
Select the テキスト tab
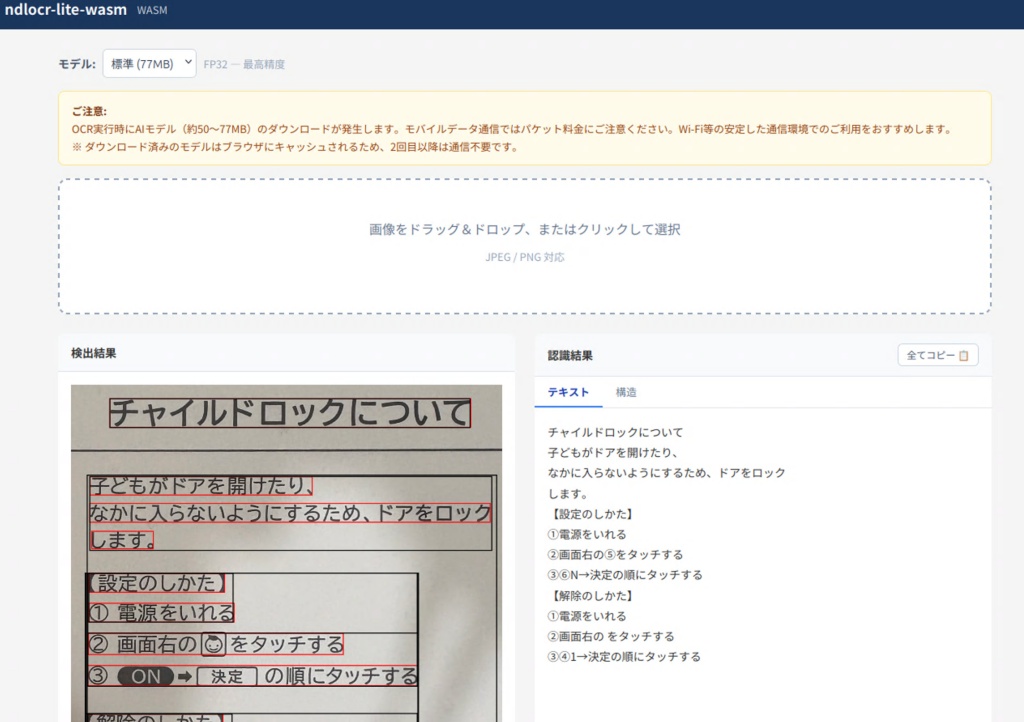(x=568, y=392)
